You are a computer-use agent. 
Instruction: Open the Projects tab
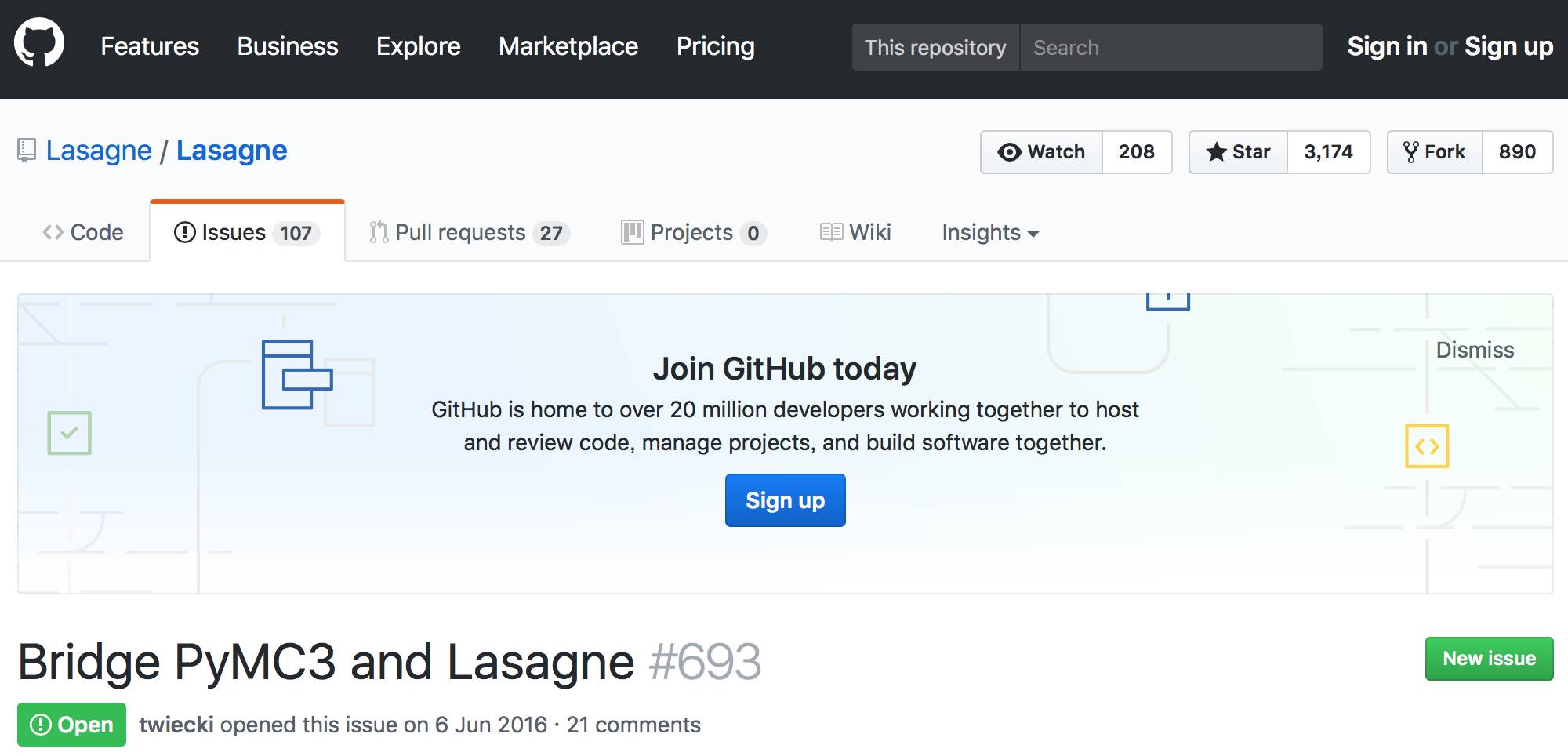[693, 232]
